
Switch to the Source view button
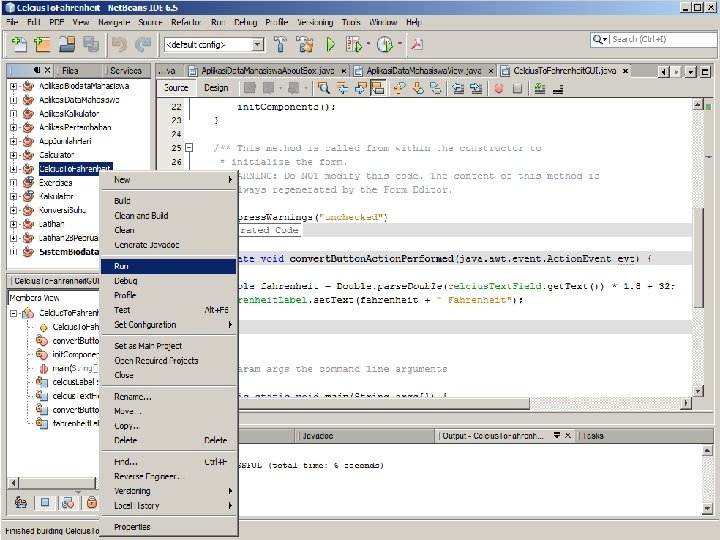coord(176,88)
